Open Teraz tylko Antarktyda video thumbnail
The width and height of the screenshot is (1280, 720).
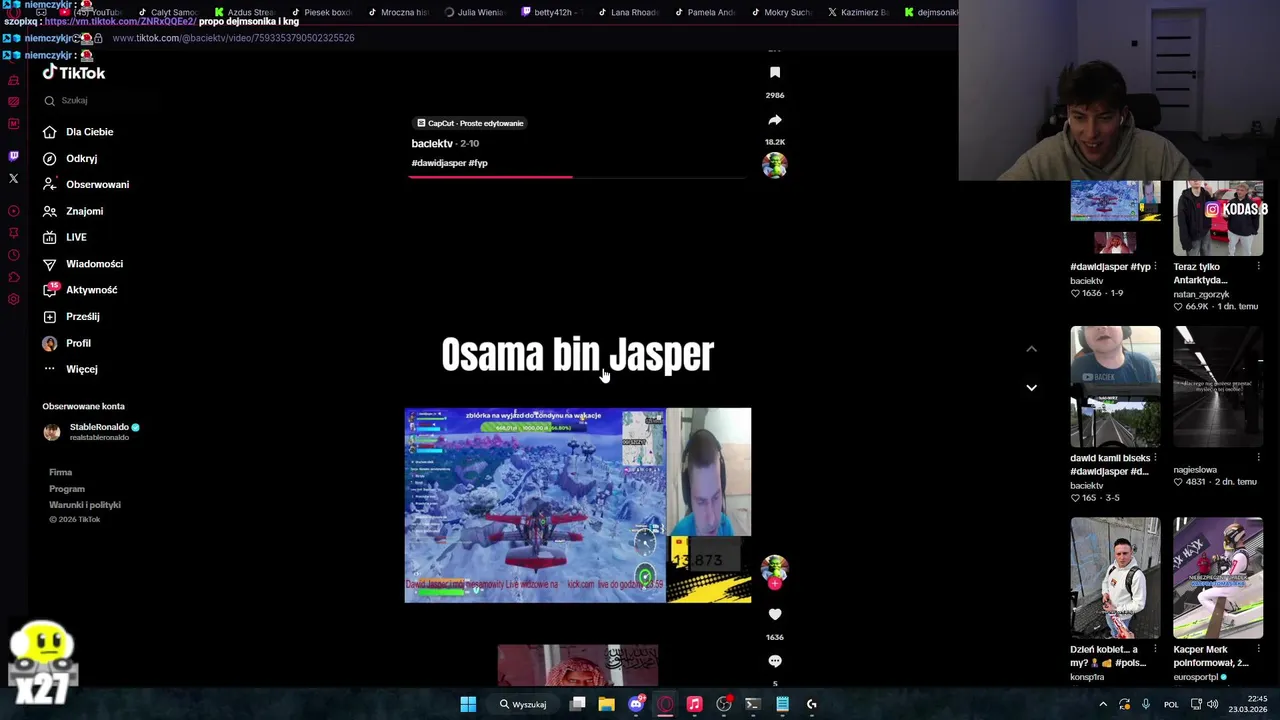(1218, 218)
